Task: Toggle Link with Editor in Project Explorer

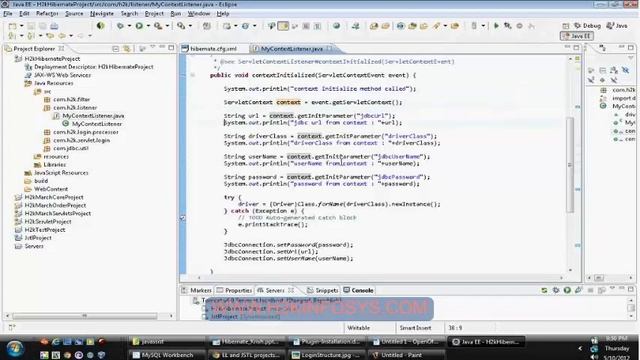Action: pos(127,49)
